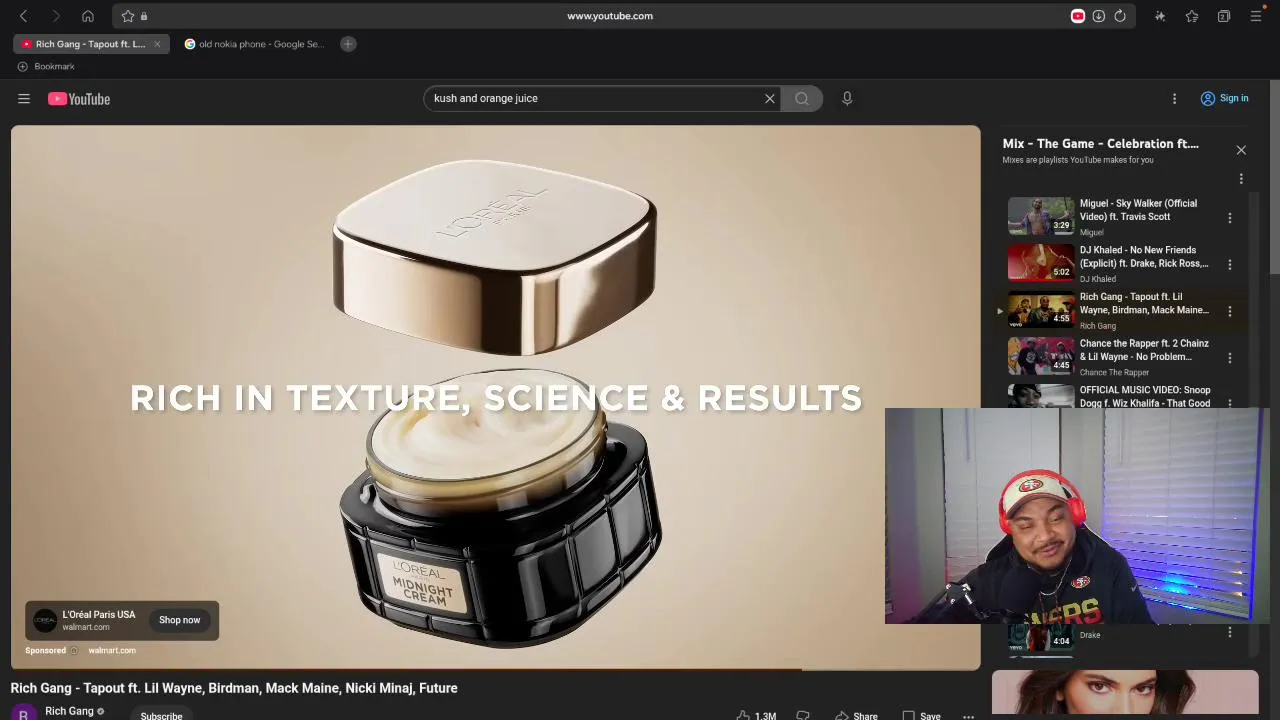Screen dimensions: 1280x720
Task: Like the video with 1.3M likes
Action: point(757,716)
